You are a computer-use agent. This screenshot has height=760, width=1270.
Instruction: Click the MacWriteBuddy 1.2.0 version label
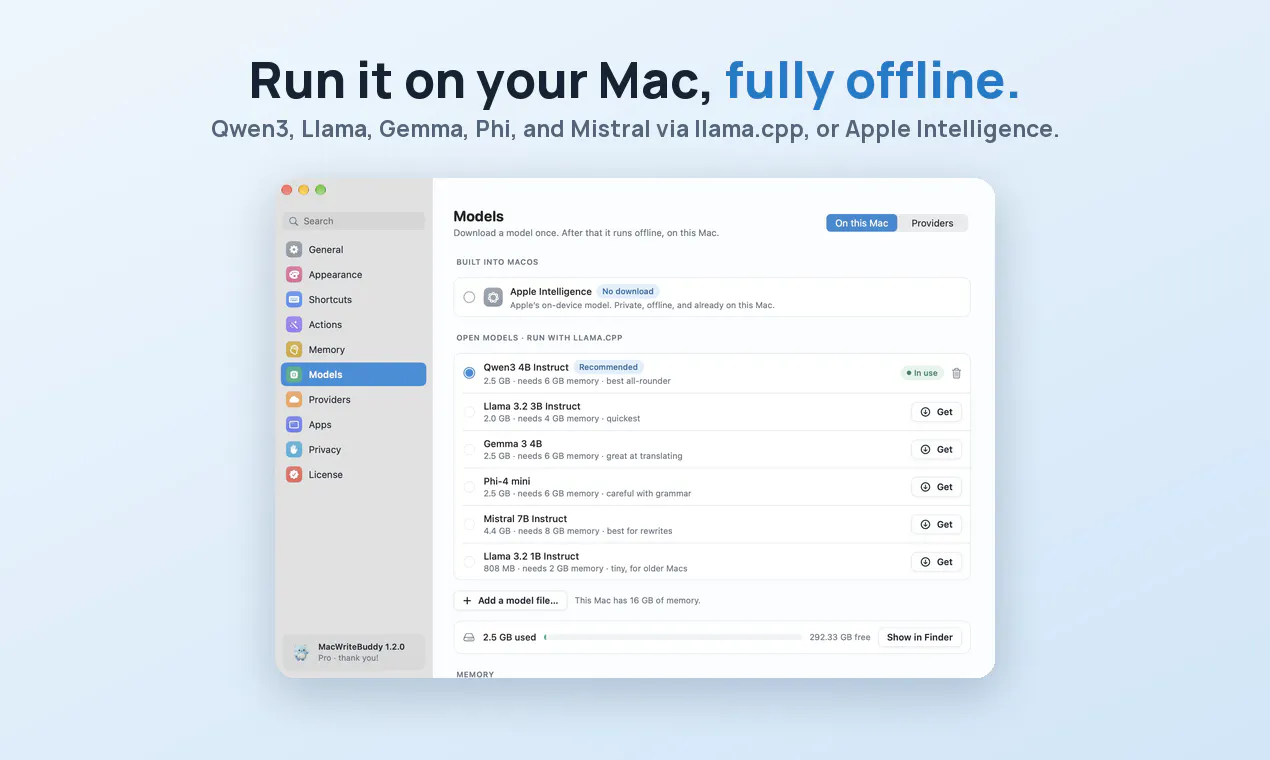[x=361, y=647]
